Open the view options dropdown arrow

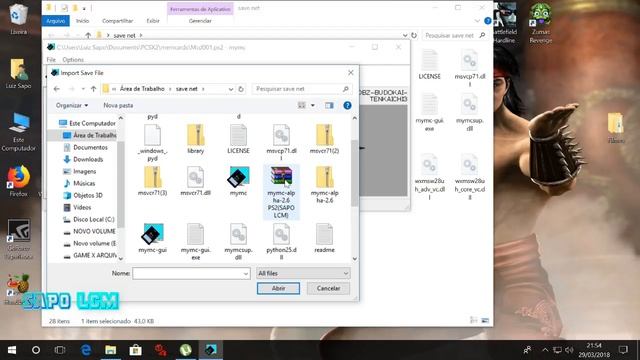point(313,105)
